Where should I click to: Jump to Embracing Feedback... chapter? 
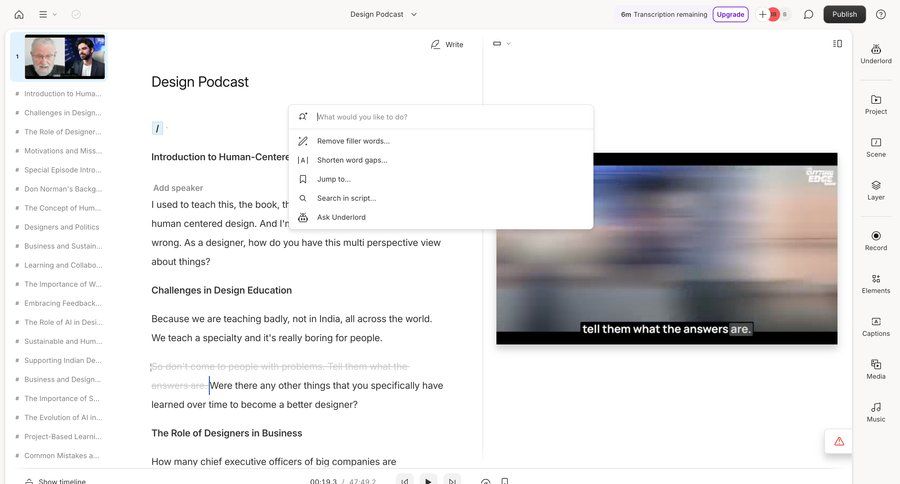63,303
